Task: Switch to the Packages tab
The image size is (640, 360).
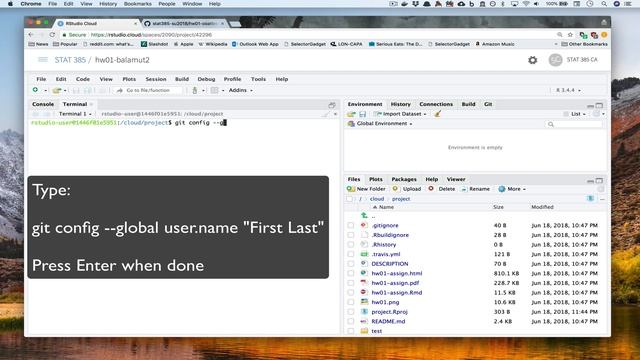Action: click(x=404, y=179)
